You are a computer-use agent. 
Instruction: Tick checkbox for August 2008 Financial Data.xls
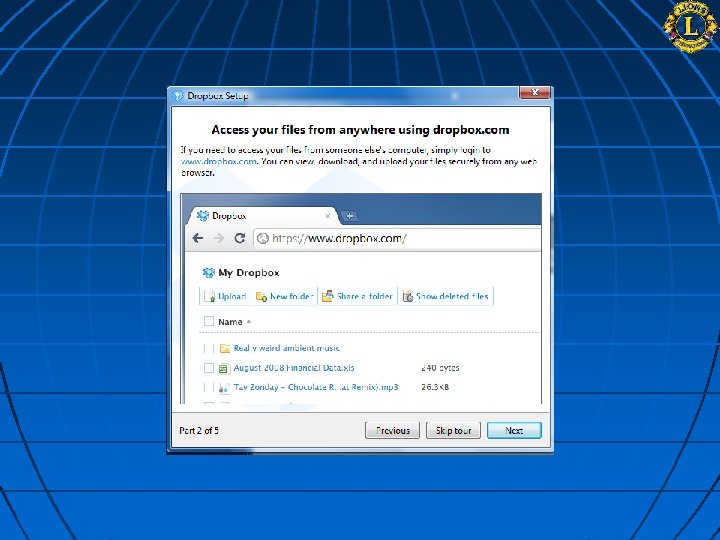tap(208, 368)
